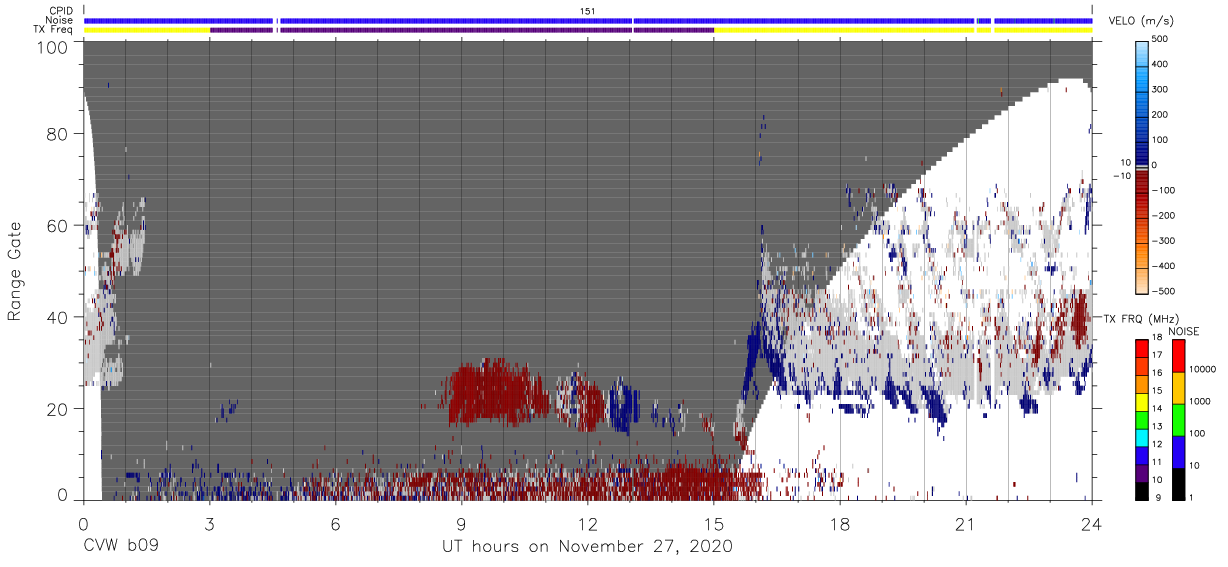The width and height of the screenshot is (1228, 567).
Task: Click the 200 label on velocity colorbar
Action: [x=1160, y=115]
